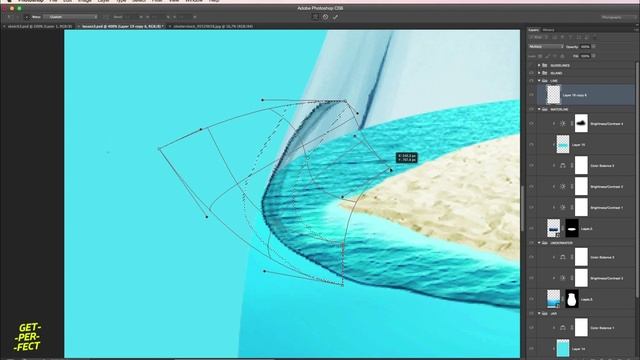This screenshot has width=640, height=360.
Task: Switch to the History panel tab
Action: pos(548,30)
